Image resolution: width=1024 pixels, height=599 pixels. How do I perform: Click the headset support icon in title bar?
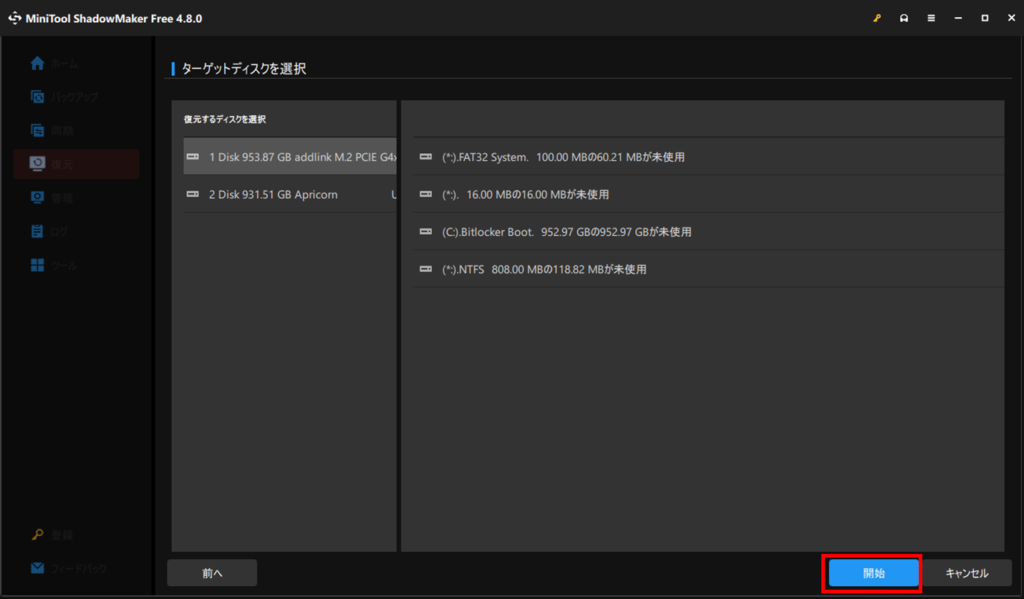pos(904,18)
